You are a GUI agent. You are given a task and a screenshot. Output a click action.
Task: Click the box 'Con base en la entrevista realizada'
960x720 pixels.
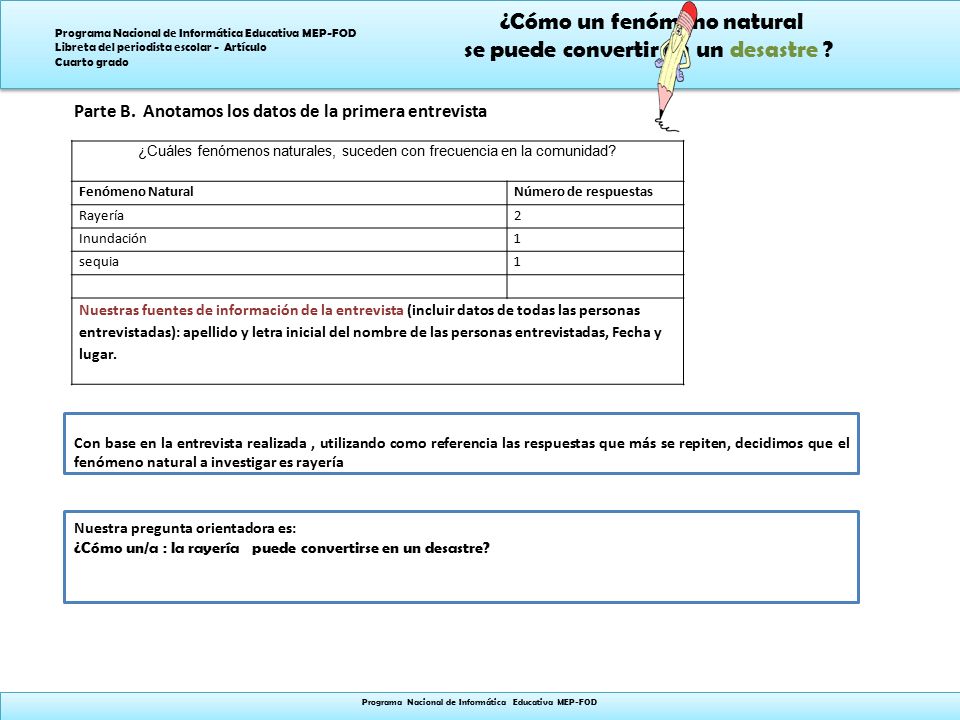click(461, 444)
